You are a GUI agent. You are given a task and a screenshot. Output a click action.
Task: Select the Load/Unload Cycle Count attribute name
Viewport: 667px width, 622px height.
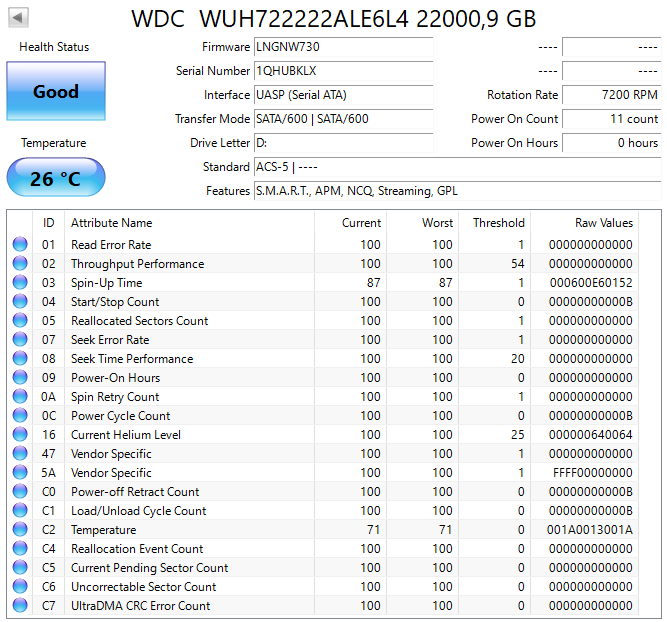click(x=138, y=511)
